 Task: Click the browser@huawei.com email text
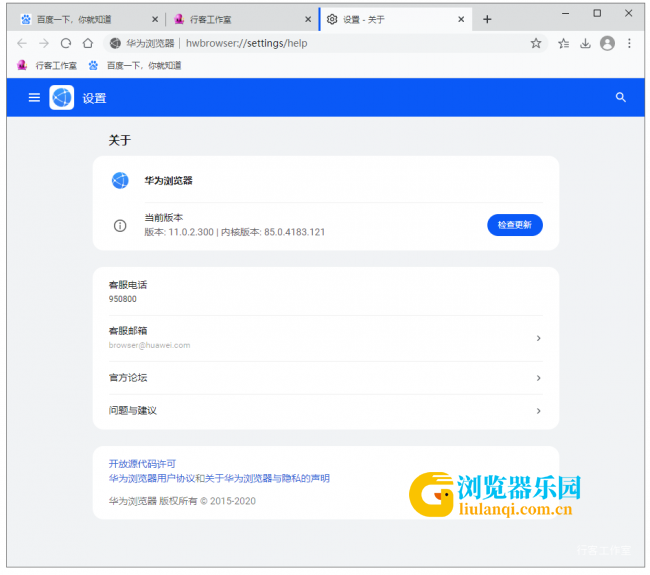click(x=149, y=345)
